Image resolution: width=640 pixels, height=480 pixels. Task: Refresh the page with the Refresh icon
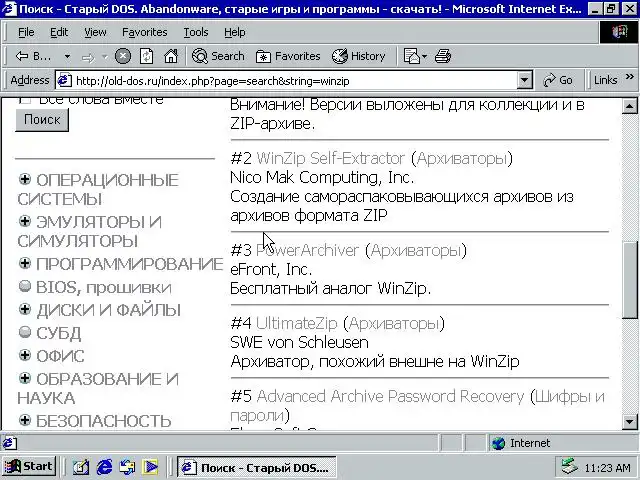[x=146, y=56]
